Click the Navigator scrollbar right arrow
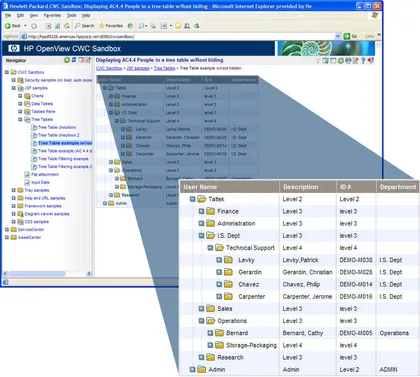 point(89,273)
